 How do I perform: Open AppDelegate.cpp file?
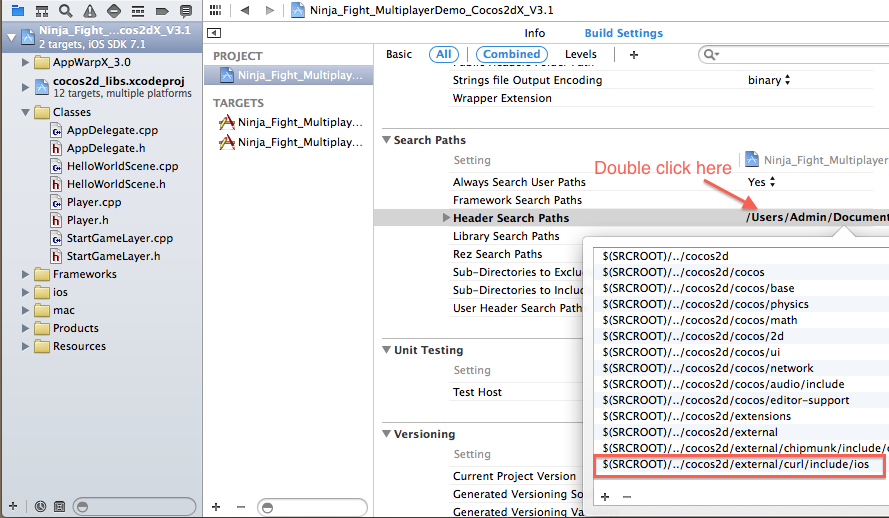[104, 130]
